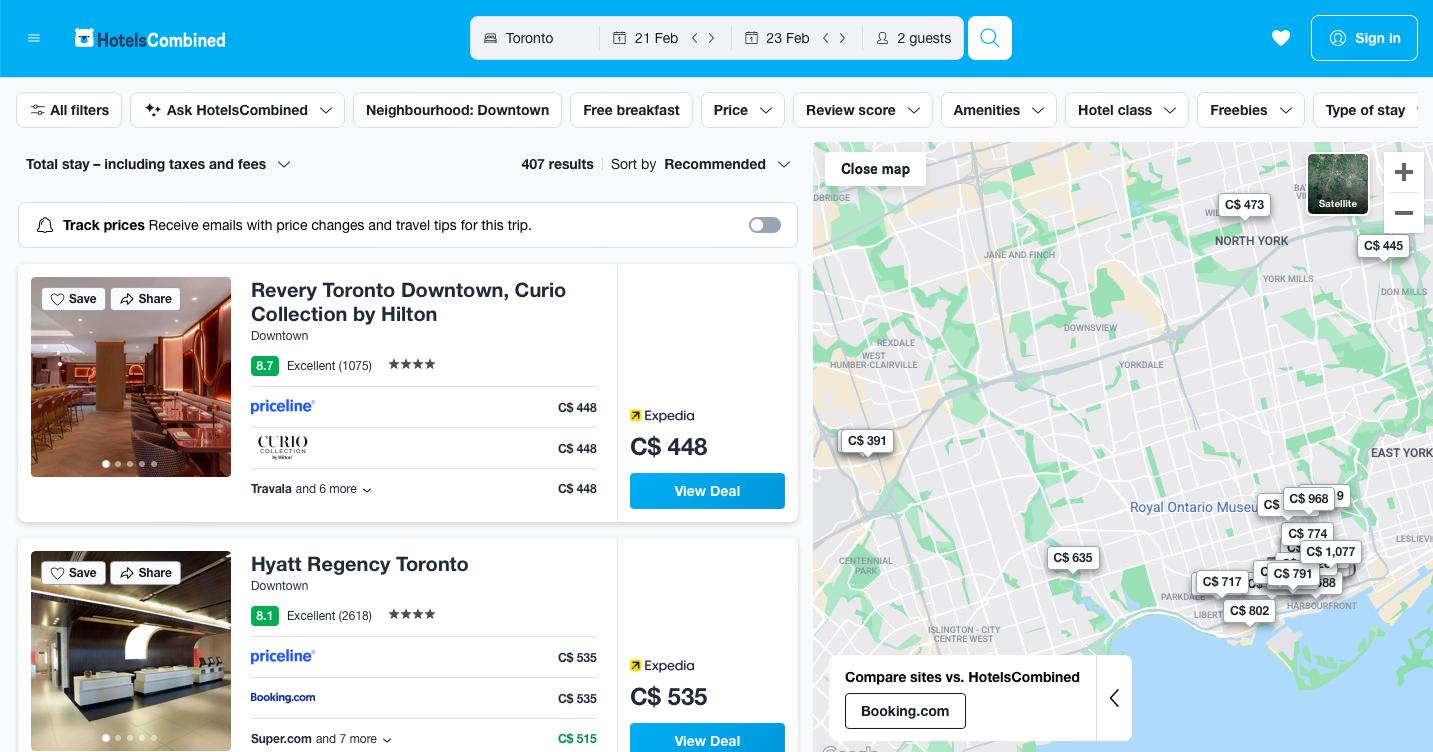
Task: Expand the Price filter dropdown
Action: pos(742,110)
